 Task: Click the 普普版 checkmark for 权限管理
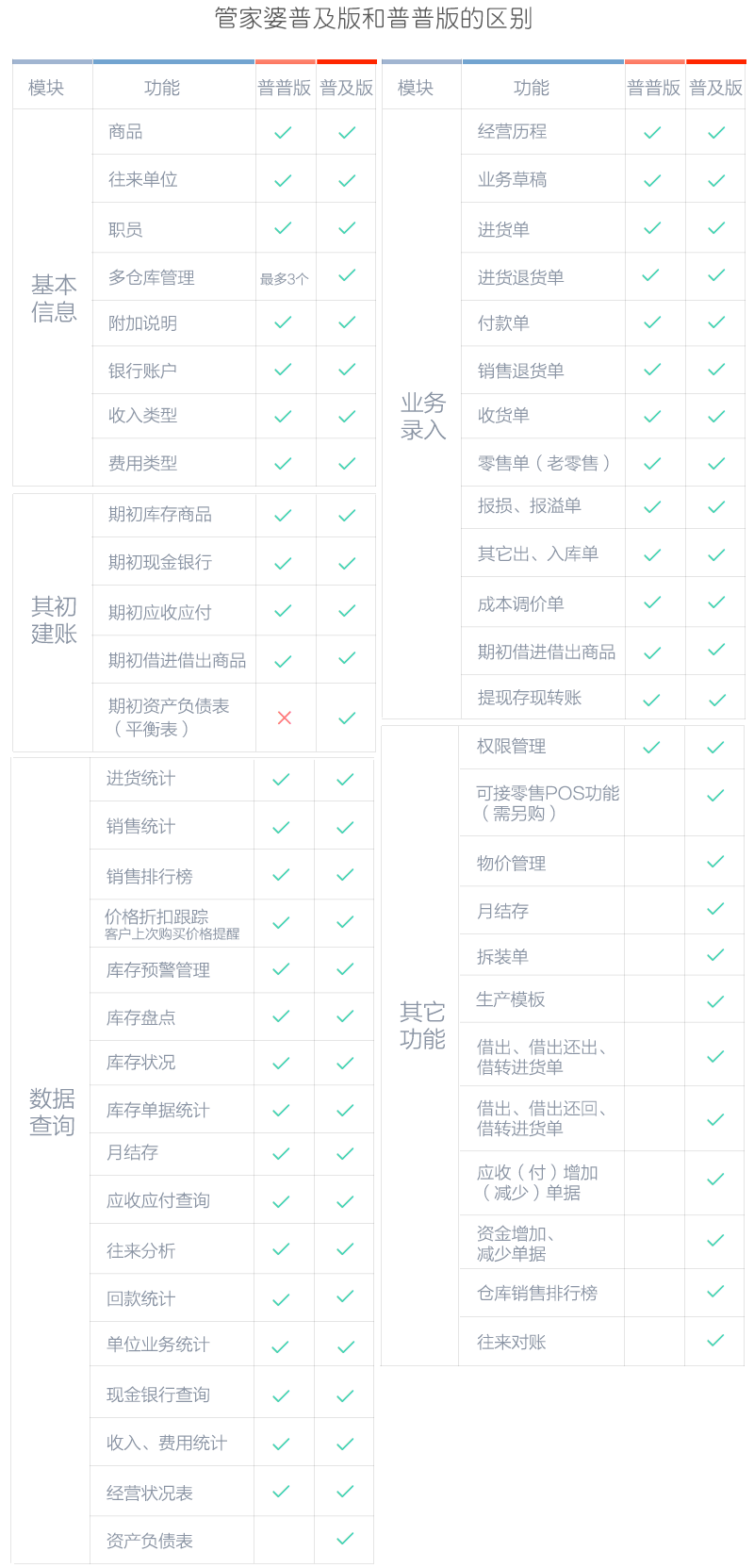pos(651,747)
